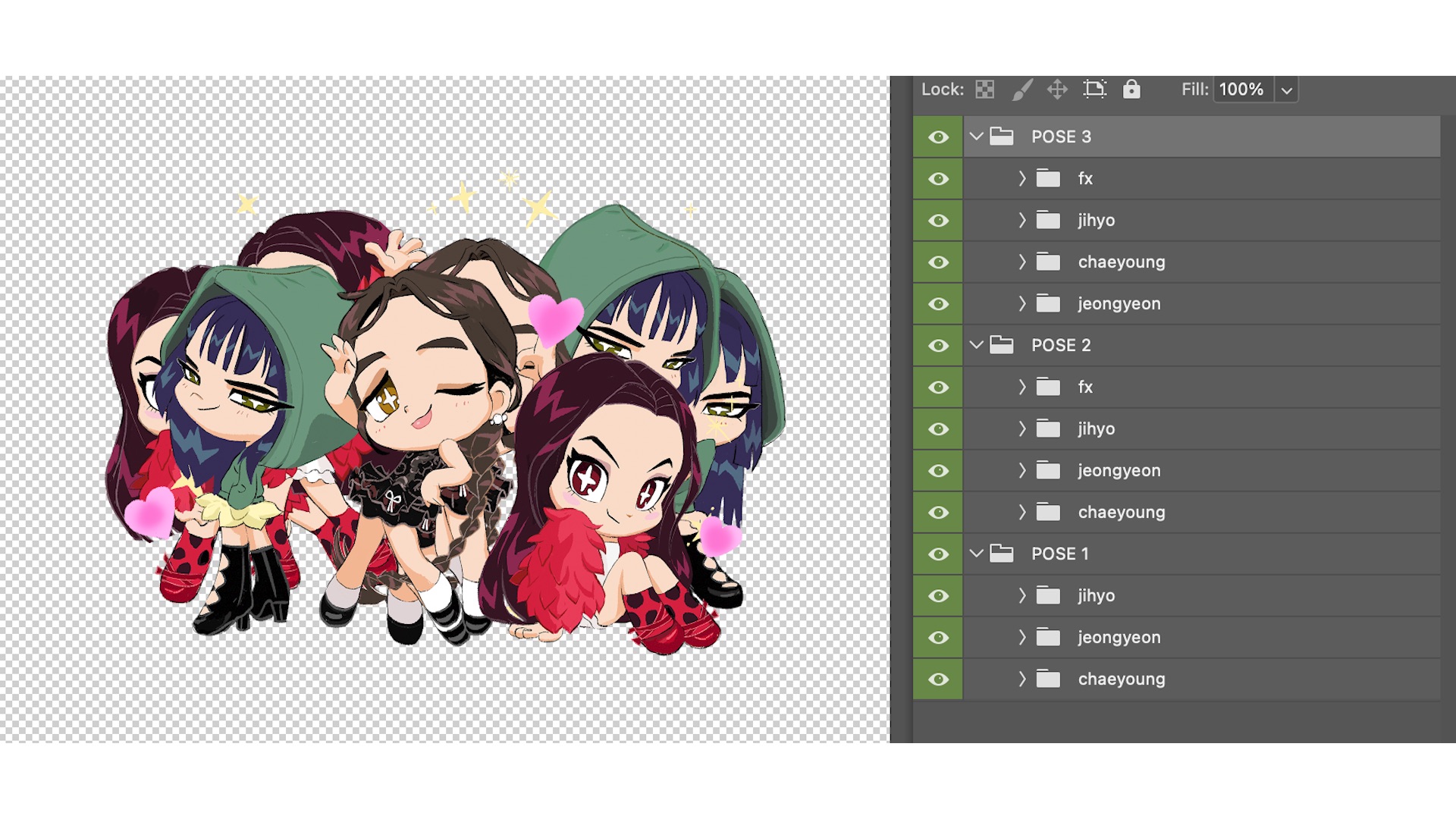Click folder icon of fx in POSE 2

pyautogui.click(x=1048, y=387)
